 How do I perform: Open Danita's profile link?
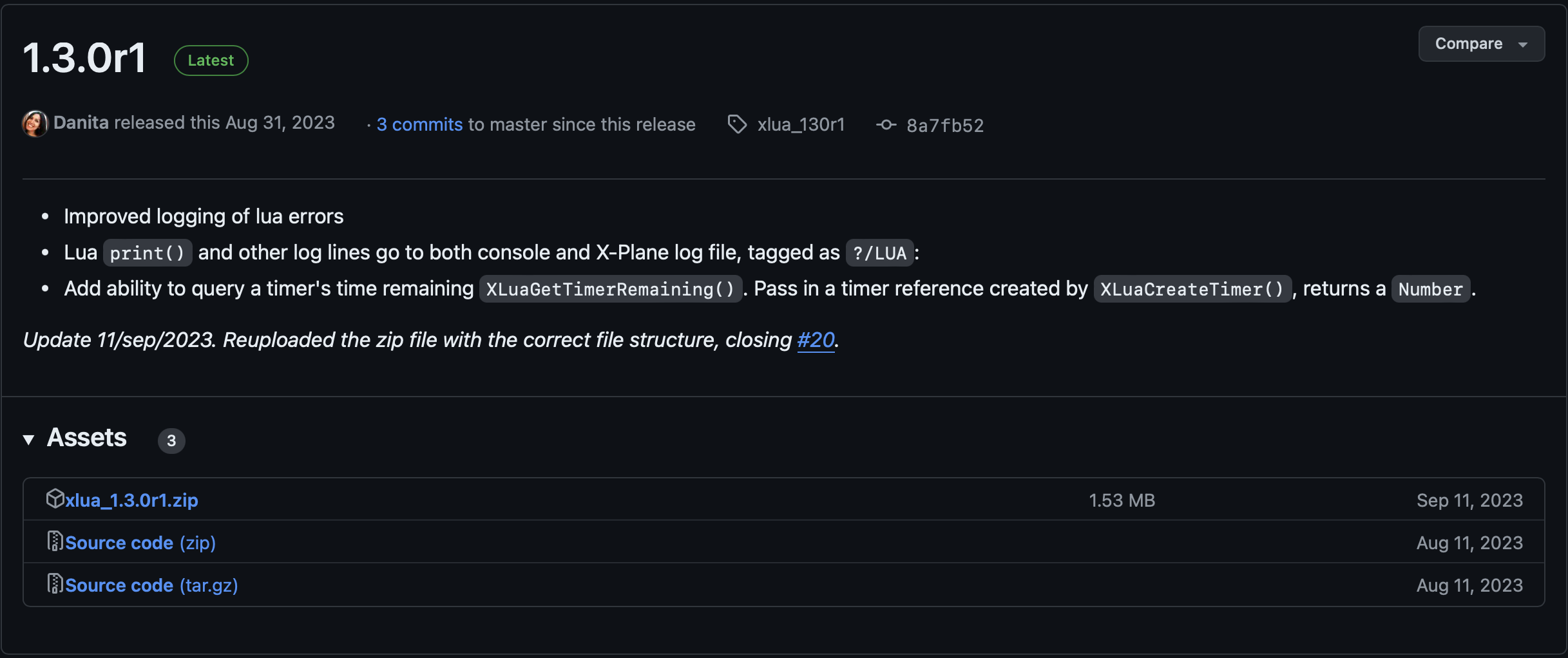point(81,123)
